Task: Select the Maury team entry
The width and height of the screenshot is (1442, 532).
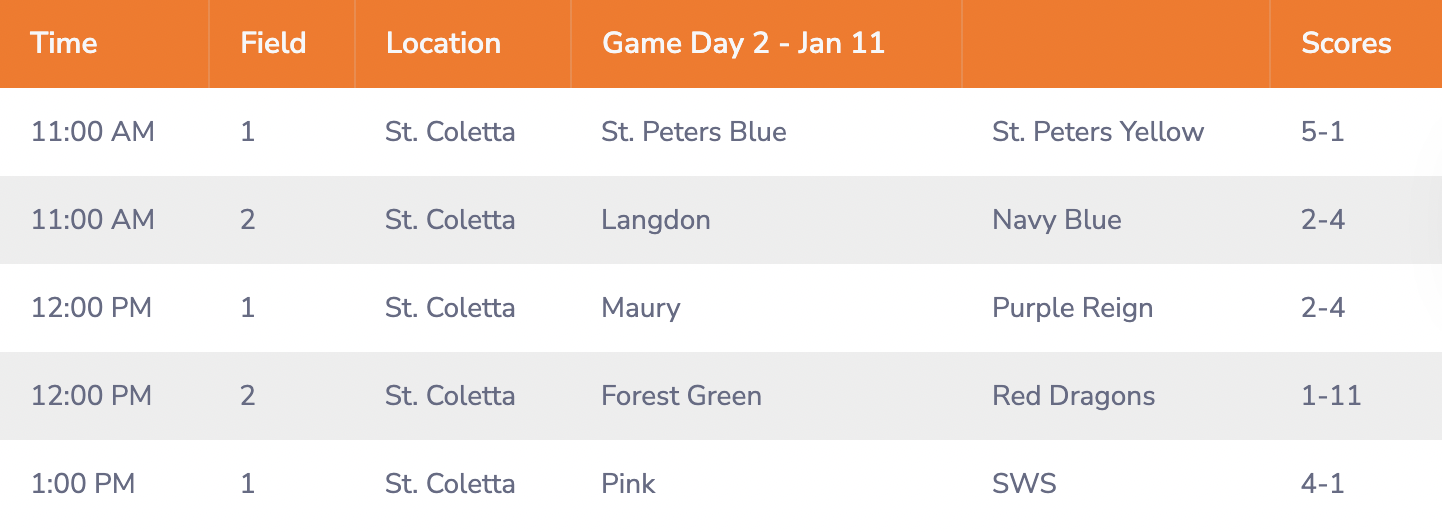Action: tap(641, 308)
